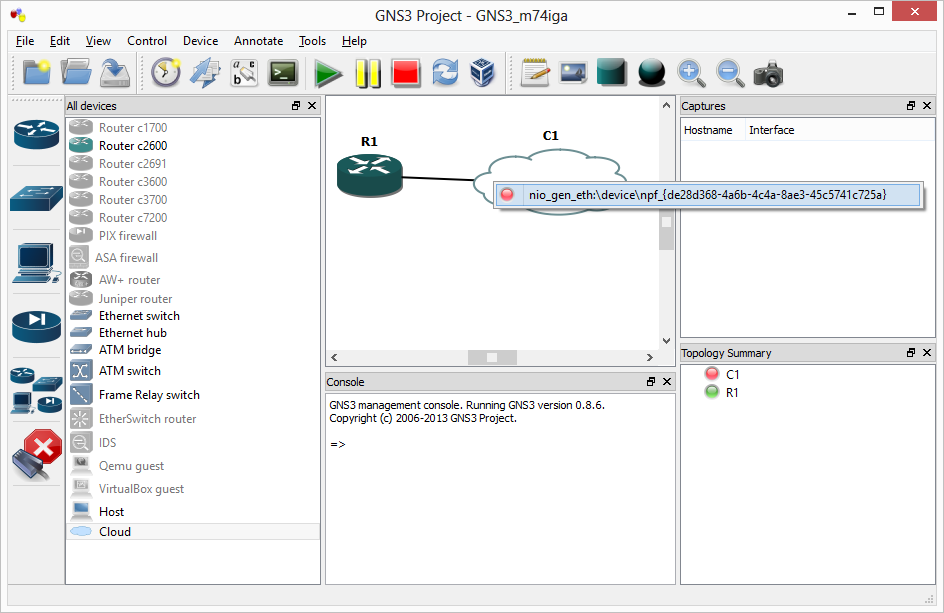Open the Device menu
This screenshot has width=944, height=613.
point(200,41)
